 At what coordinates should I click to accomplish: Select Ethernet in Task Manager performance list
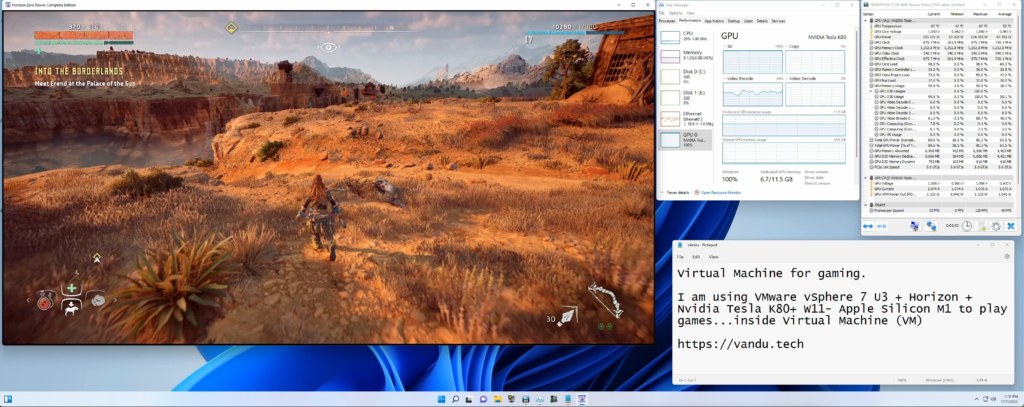coord(684,118)
